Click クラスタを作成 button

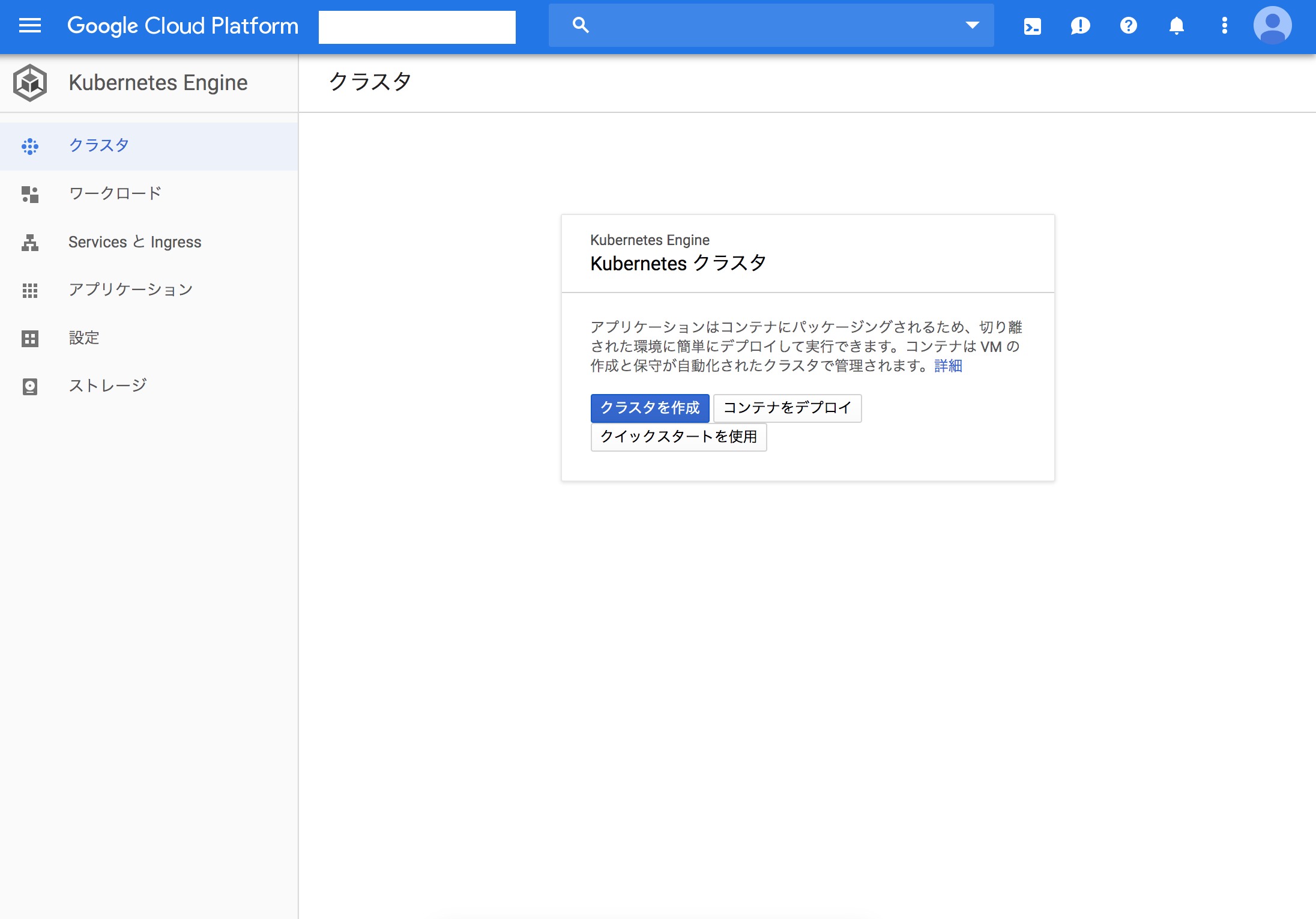[x=650, y=407]
